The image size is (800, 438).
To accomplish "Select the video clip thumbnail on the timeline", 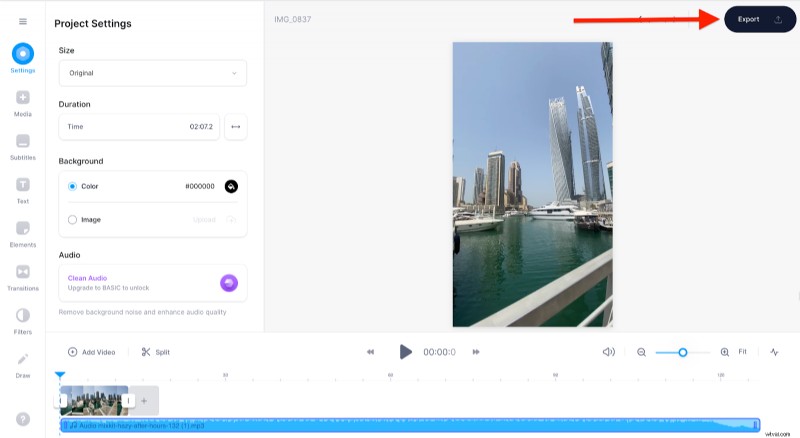I will pos(94,401).
